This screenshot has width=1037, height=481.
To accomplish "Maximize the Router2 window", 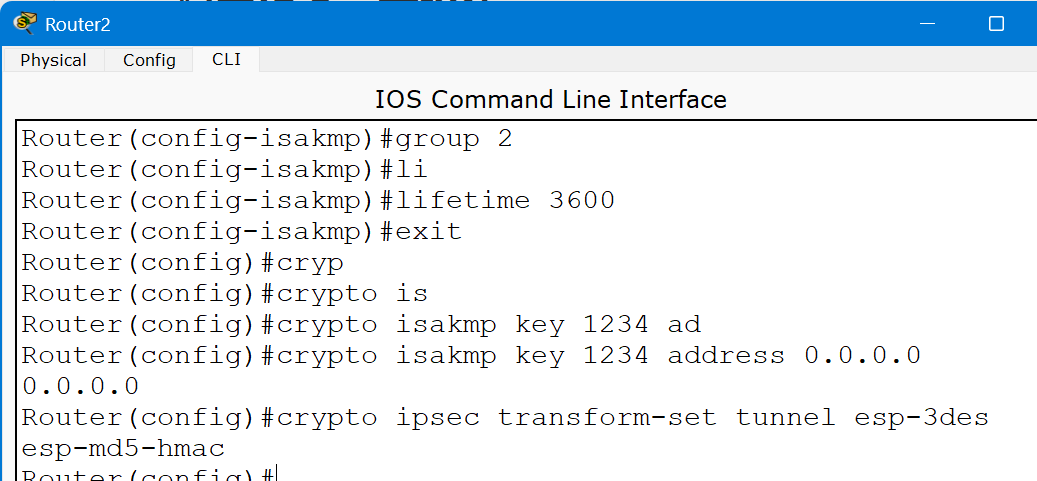I will click(996, 23).
